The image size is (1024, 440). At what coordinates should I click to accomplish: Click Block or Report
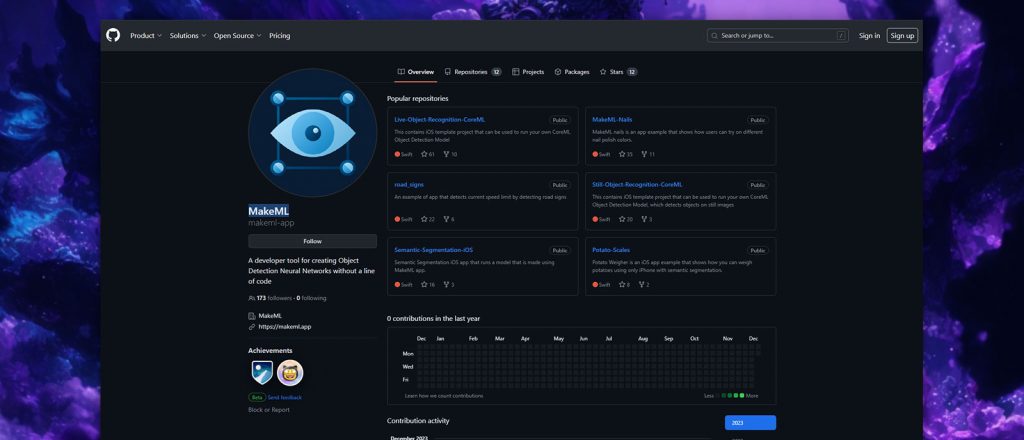[x=269, y=410]
